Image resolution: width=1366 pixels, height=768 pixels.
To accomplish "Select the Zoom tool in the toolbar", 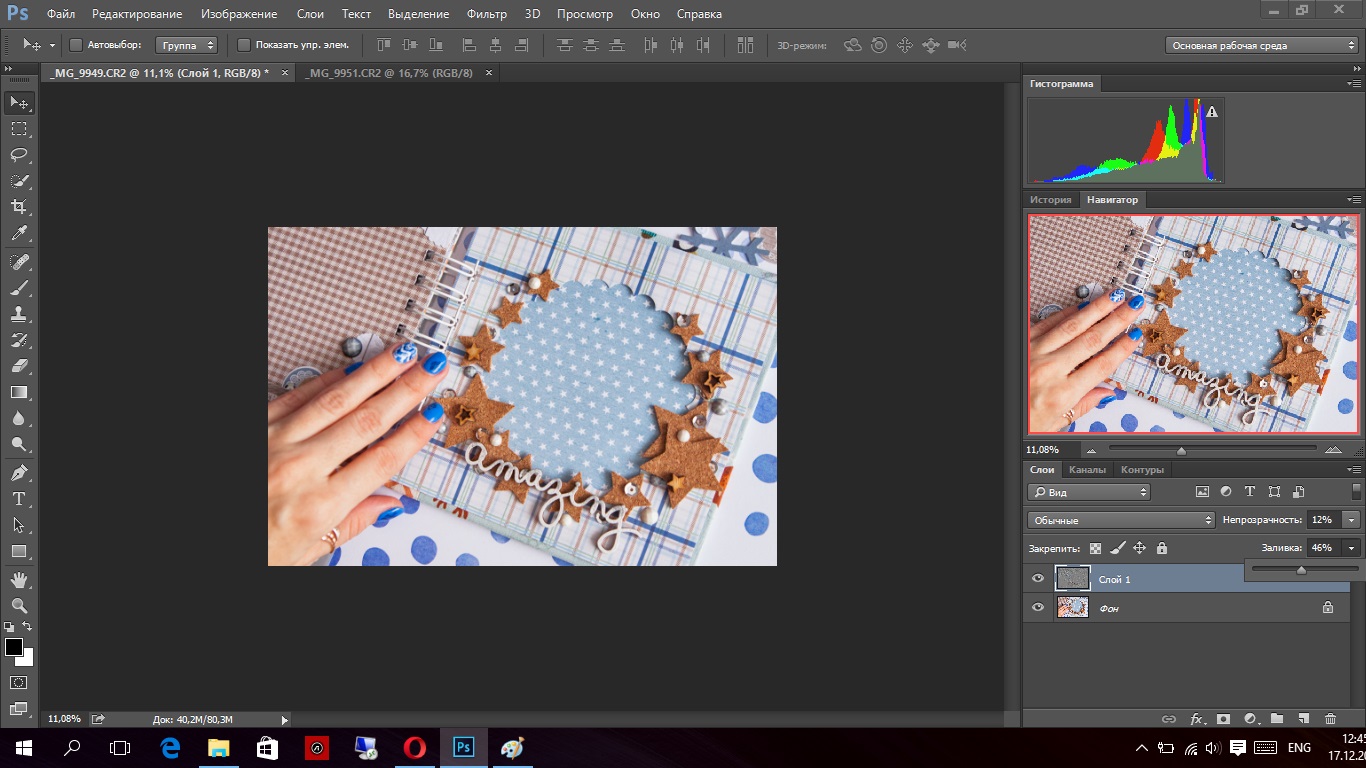I will pos(19,605).
